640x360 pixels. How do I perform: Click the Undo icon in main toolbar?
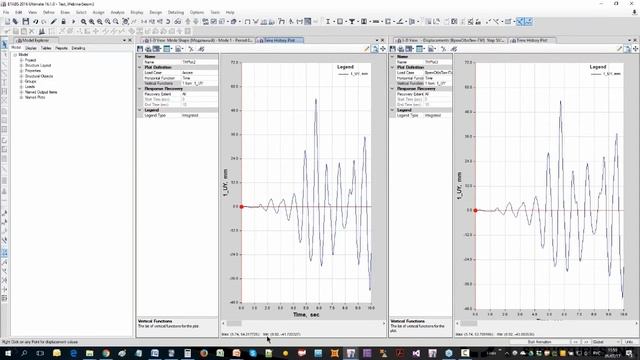(x=36, y=21)
